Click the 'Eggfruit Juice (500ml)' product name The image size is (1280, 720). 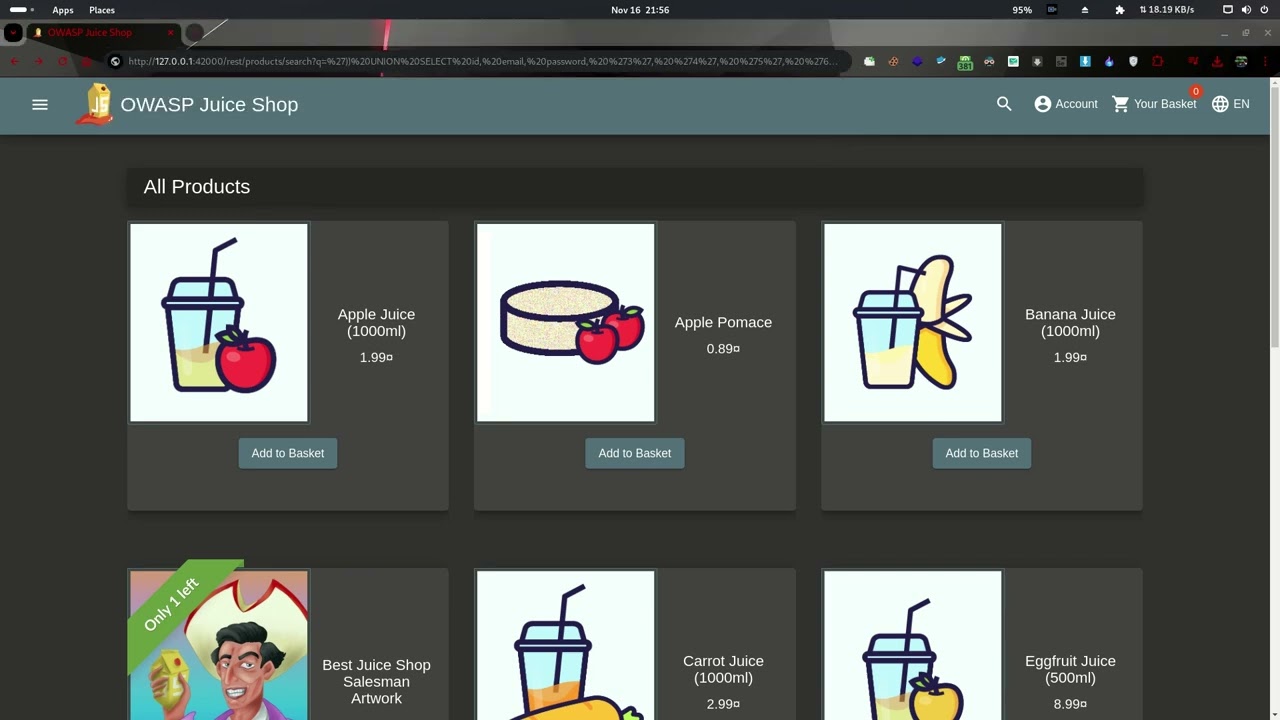[x=1070, y=669]
